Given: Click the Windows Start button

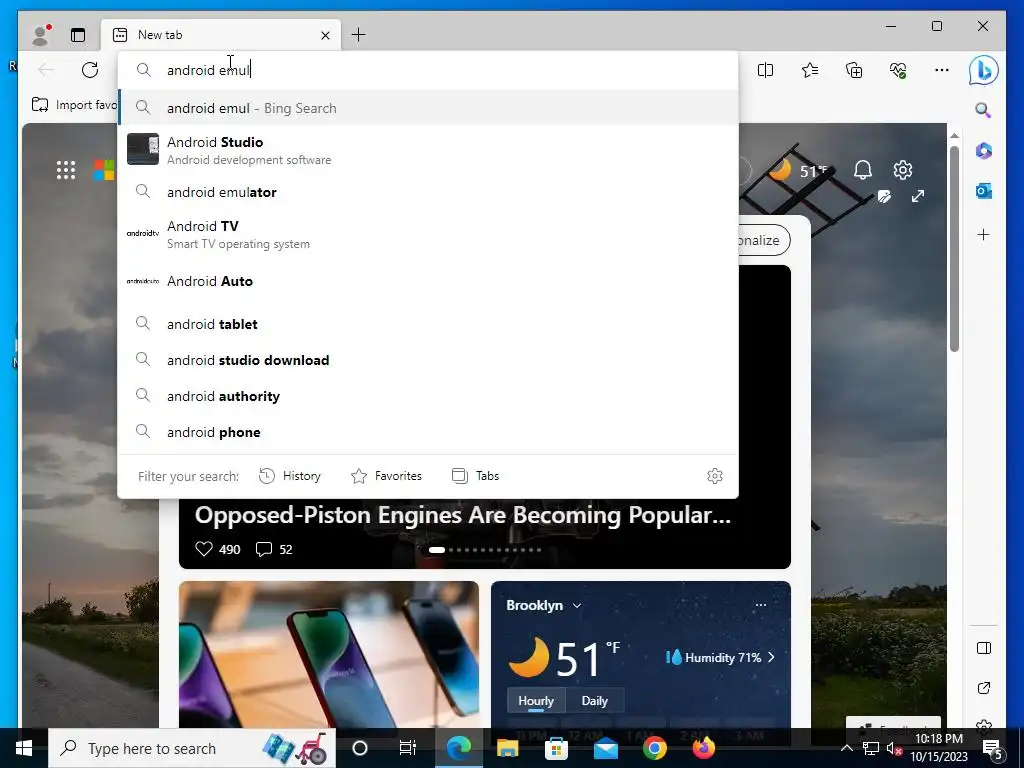Looking at the screenshot, I should (24, 748).
